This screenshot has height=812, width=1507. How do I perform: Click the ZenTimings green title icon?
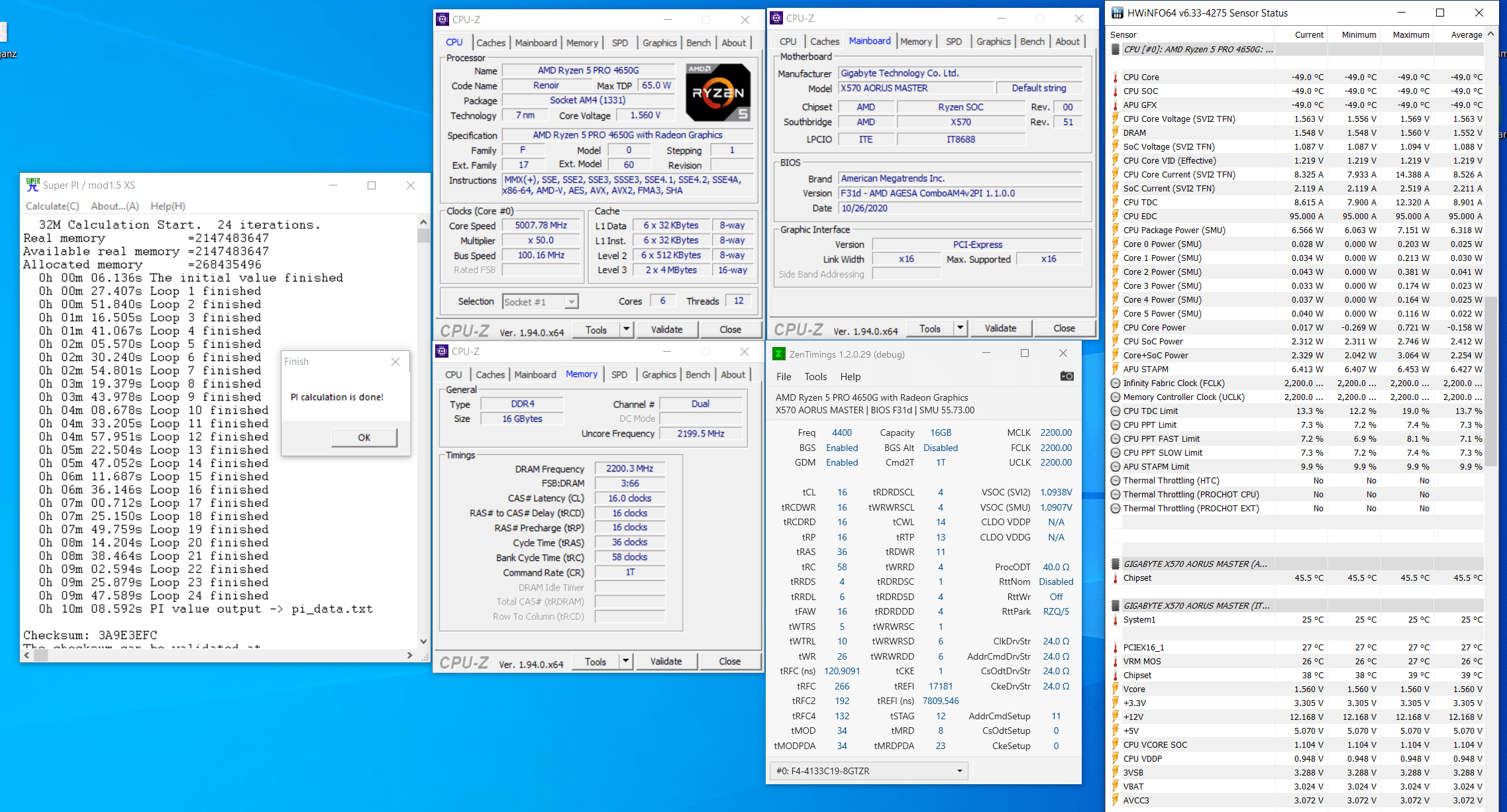tap(779, 354)
